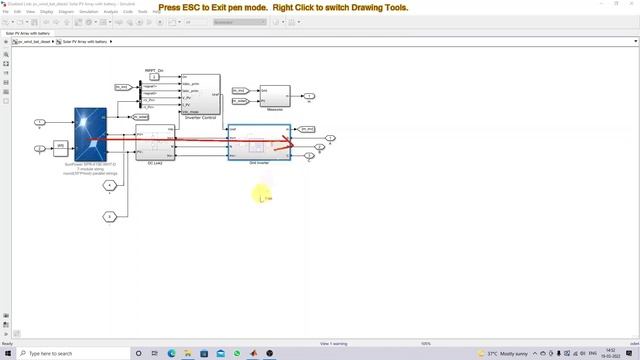Open Model Configuration Parameters gear icon

click(x=89, y=22)
